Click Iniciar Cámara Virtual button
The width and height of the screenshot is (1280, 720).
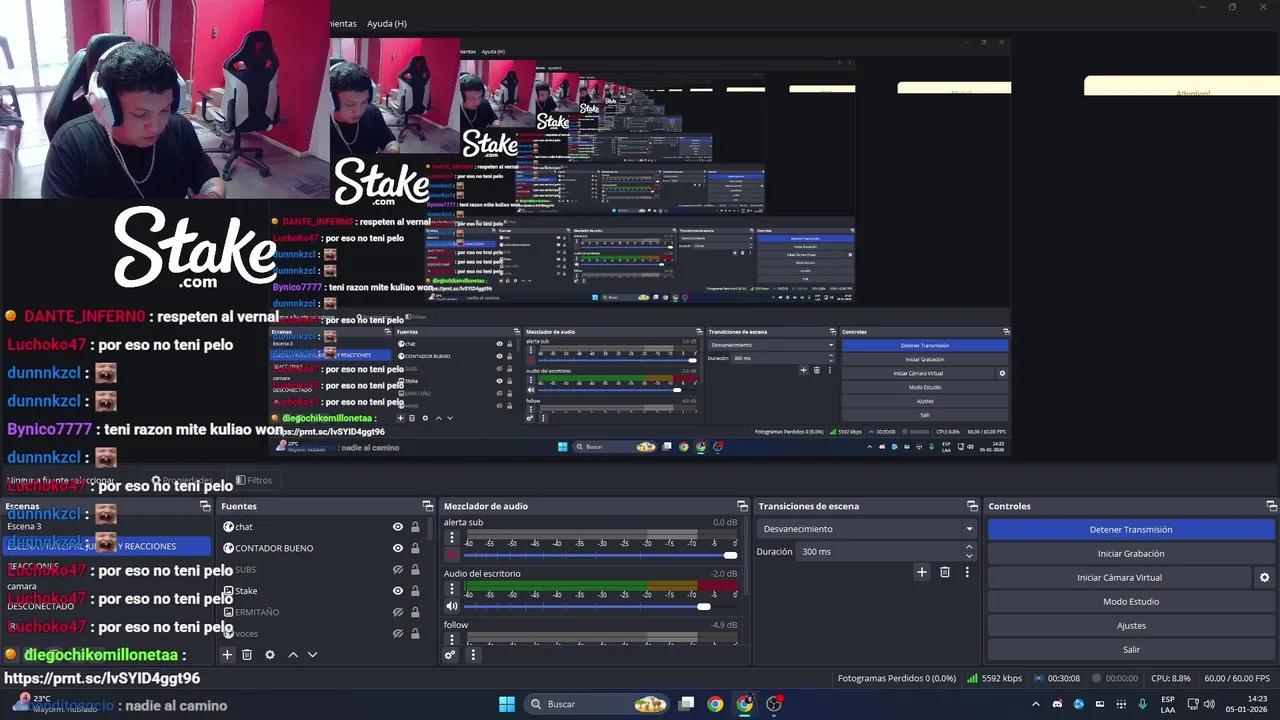1119,577
